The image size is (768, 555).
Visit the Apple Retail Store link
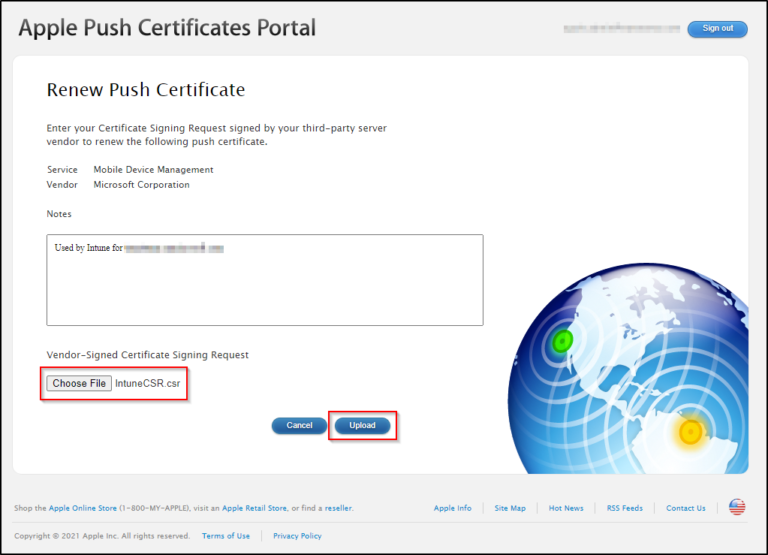click(x=254, y=508)
